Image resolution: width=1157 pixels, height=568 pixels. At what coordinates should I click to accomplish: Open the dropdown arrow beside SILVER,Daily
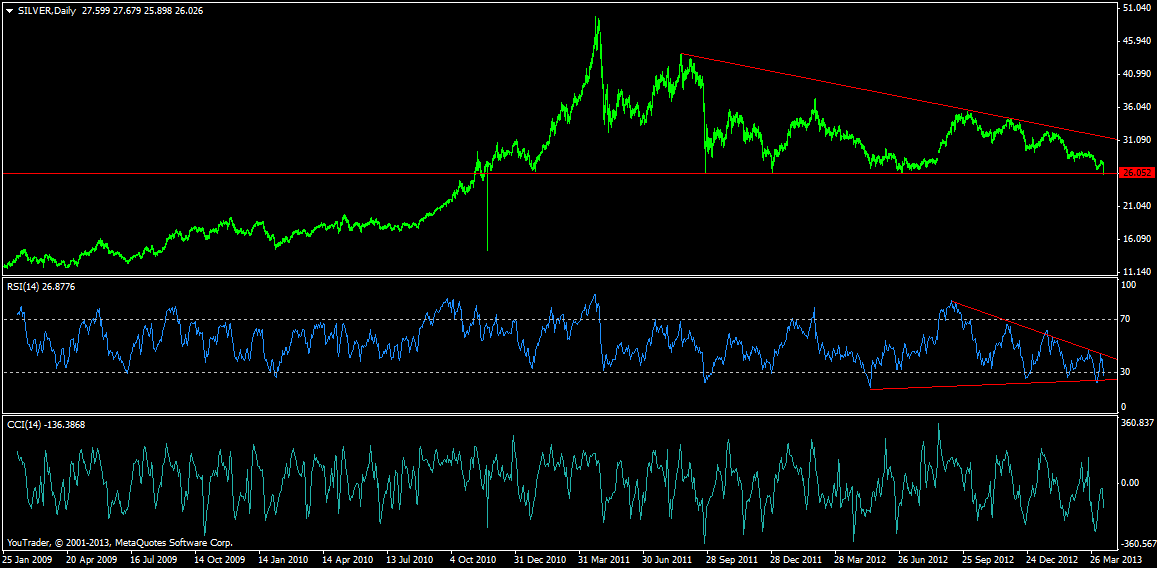pos(10,10)
